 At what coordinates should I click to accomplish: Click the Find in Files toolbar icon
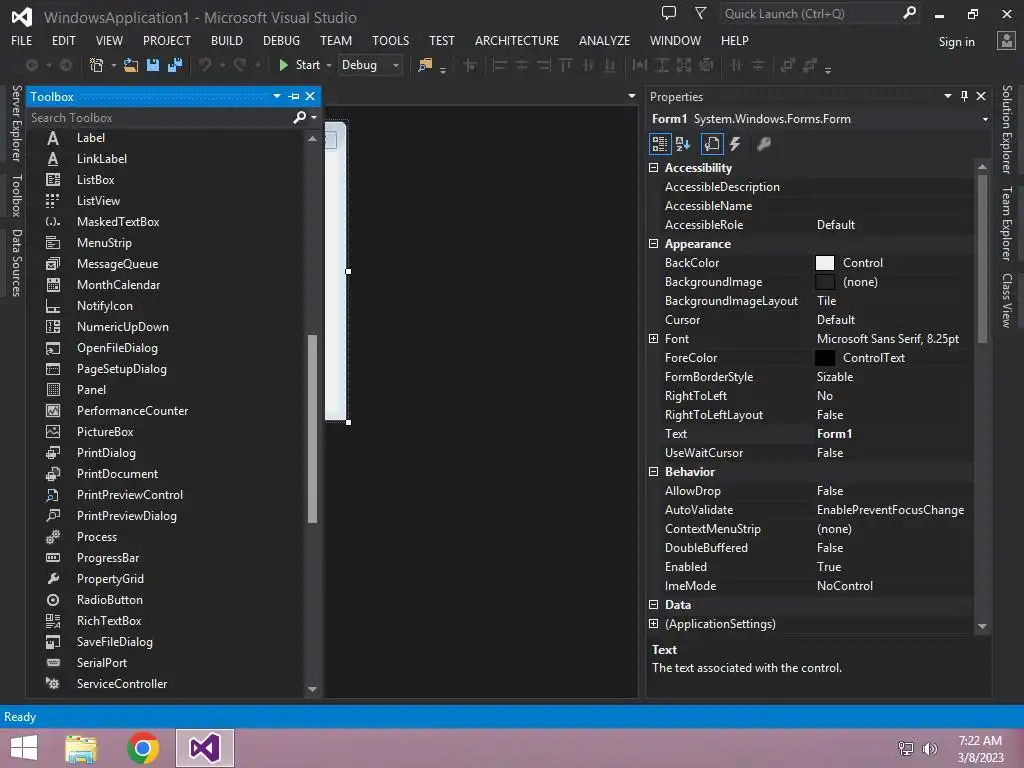[425, 65]
